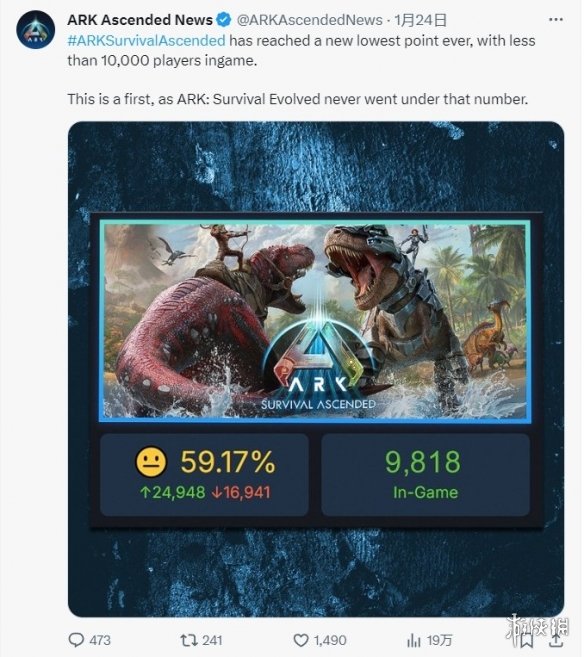Click the 1,490 likes count
584x657 pixels.
coord(330,640)
